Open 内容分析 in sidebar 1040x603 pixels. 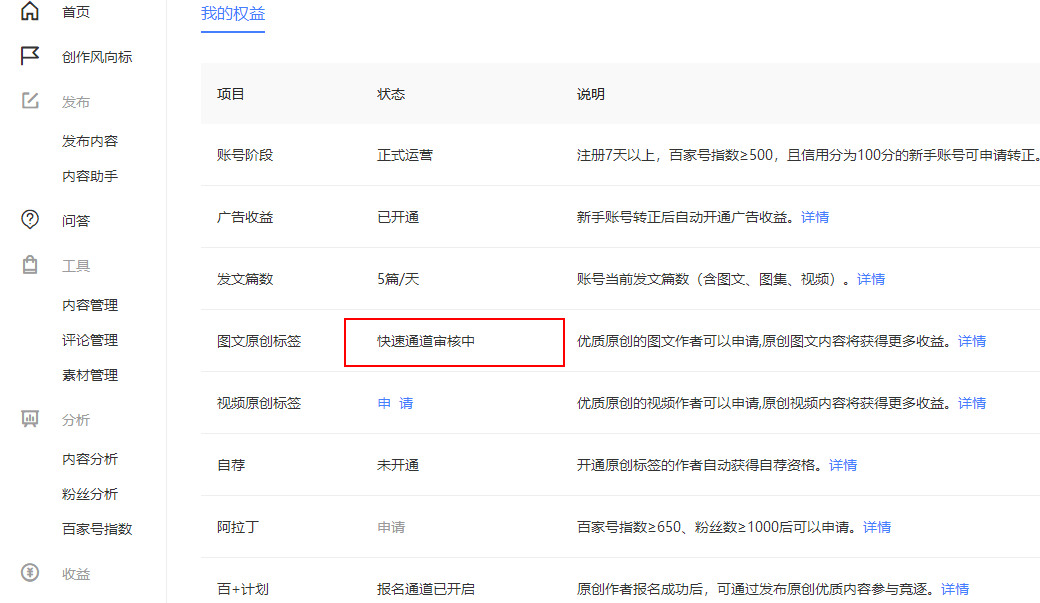pos(90,459)
